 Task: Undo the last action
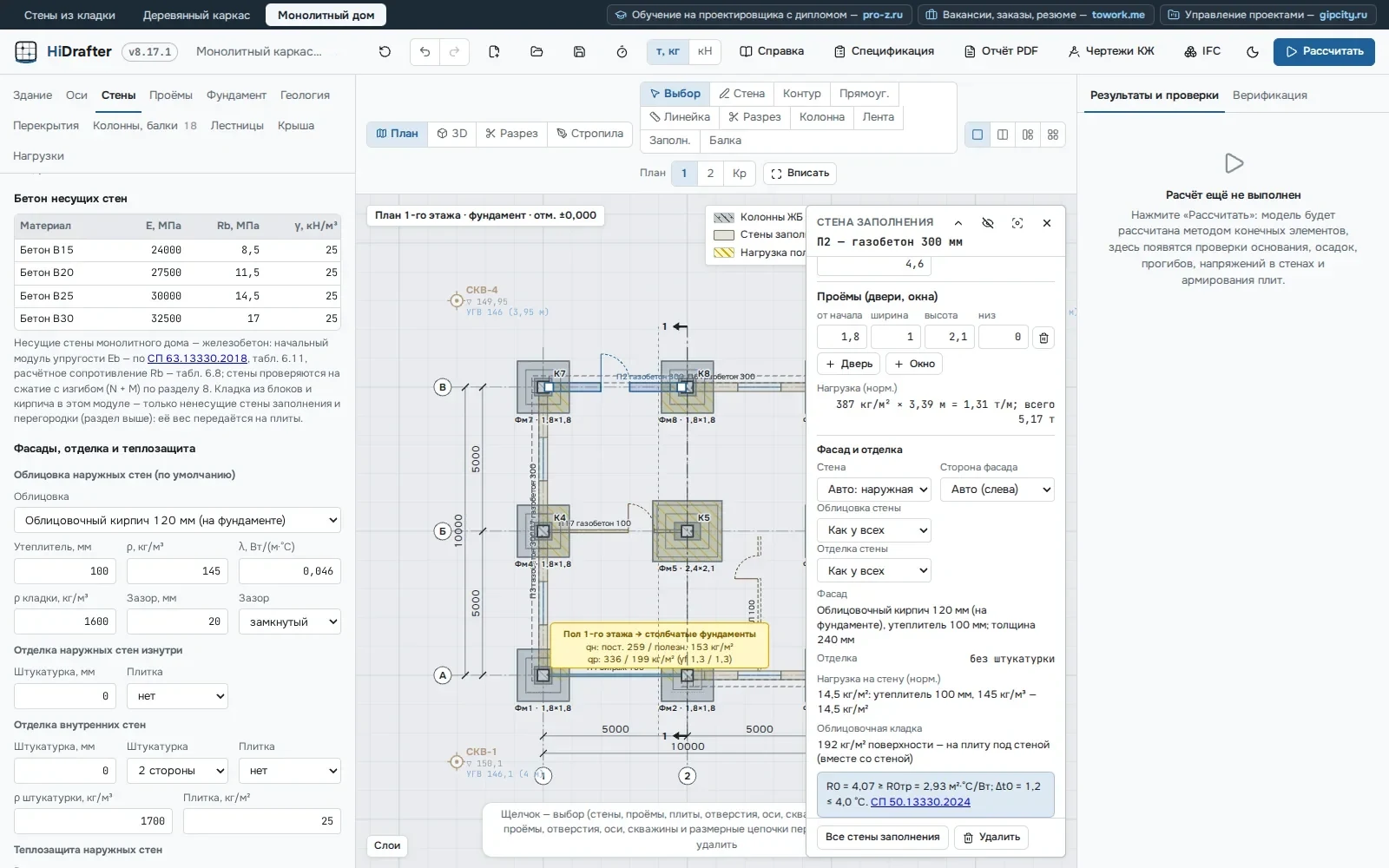(425, 51)
